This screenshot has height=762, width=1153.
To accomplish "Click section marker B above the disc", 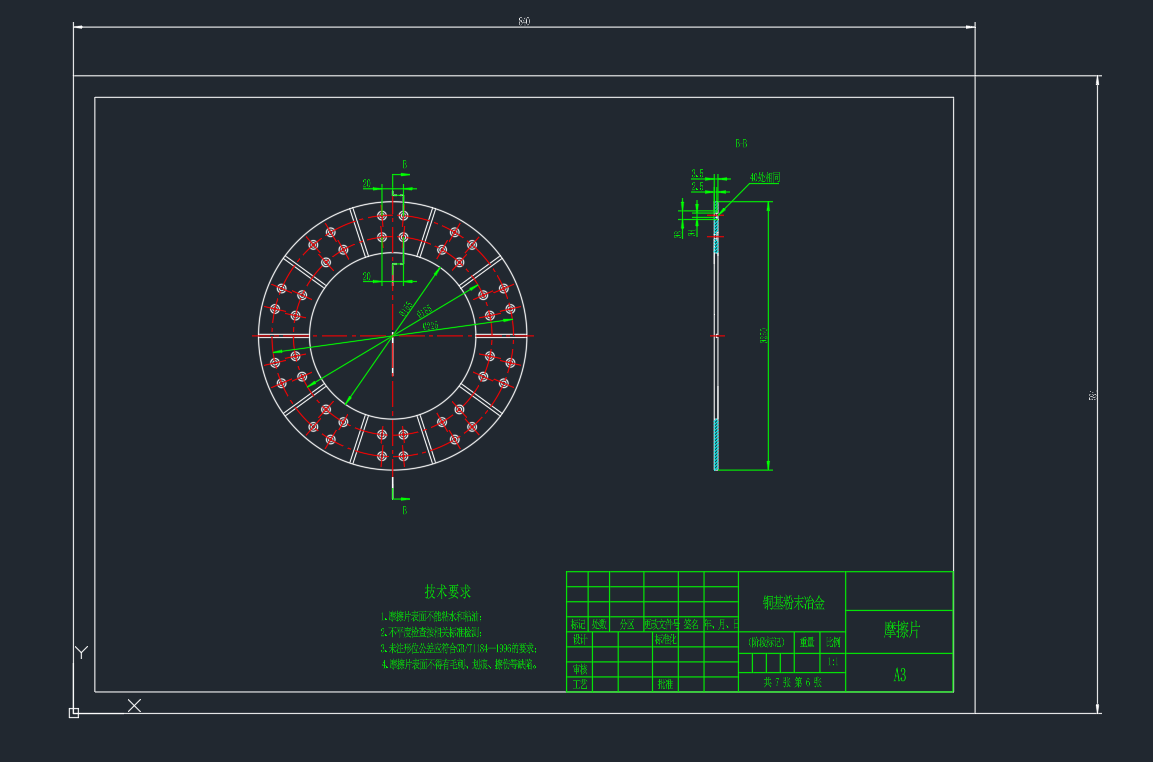I will (404, 165).
